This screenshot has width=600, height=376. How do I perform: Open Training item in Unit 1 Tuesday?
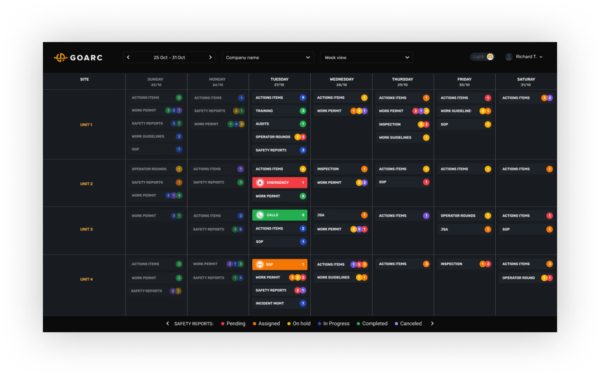pyautogui.click(x=280, y=111)
